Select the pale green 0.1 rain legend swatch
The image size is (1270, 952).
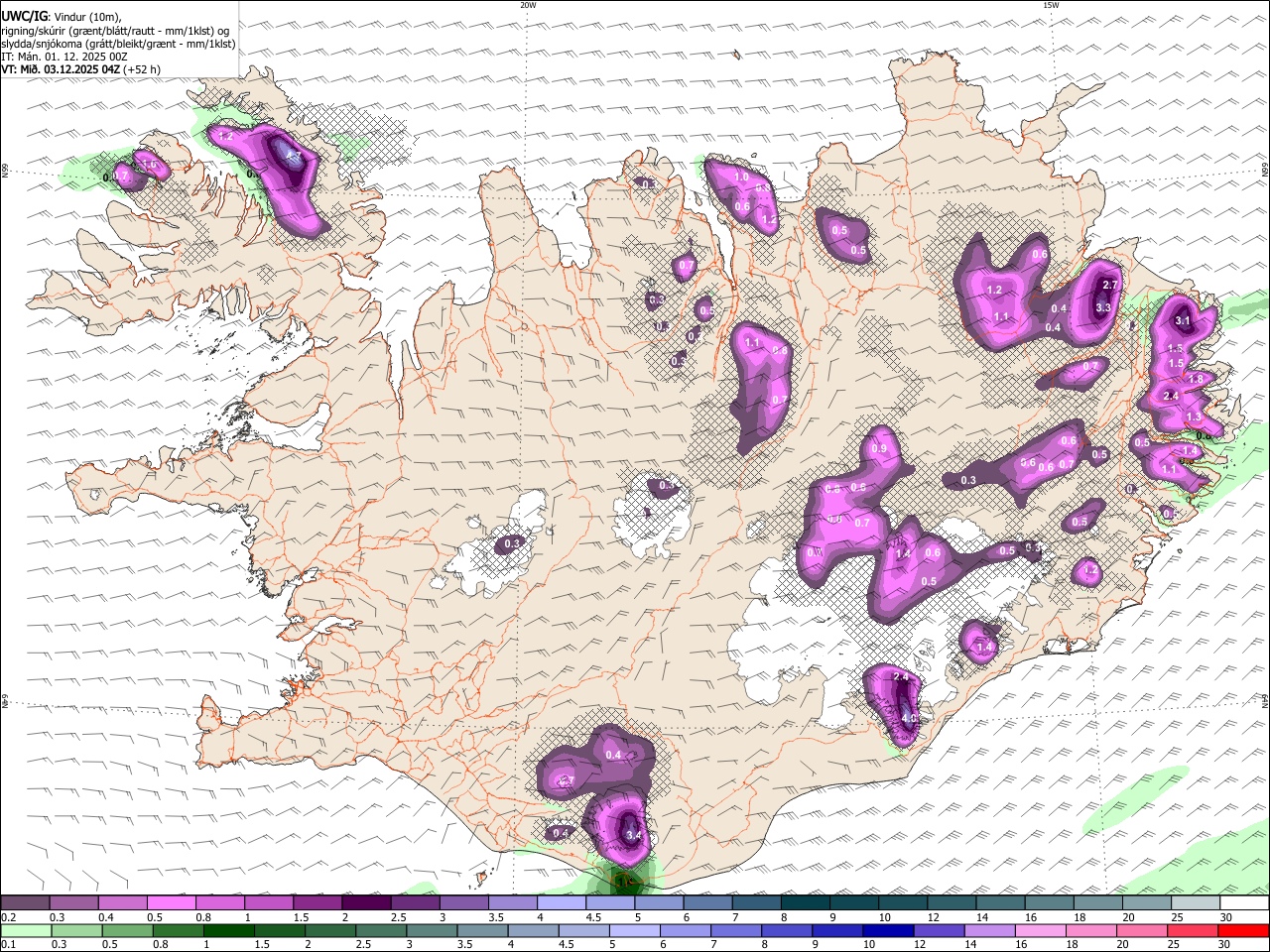26,930
